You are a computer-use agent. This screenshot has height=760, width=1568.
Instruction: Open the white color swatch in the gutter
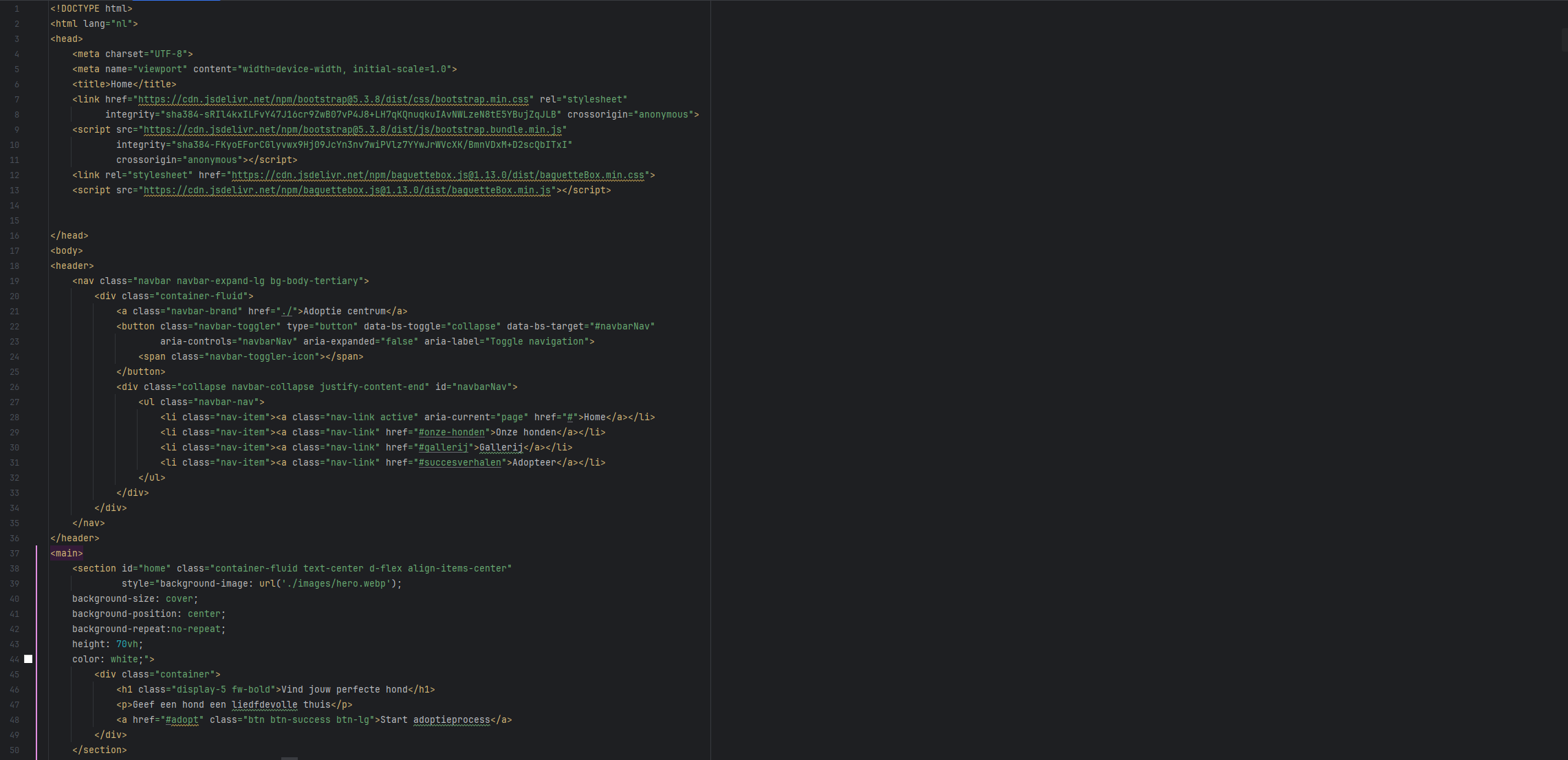click(28, 659)
